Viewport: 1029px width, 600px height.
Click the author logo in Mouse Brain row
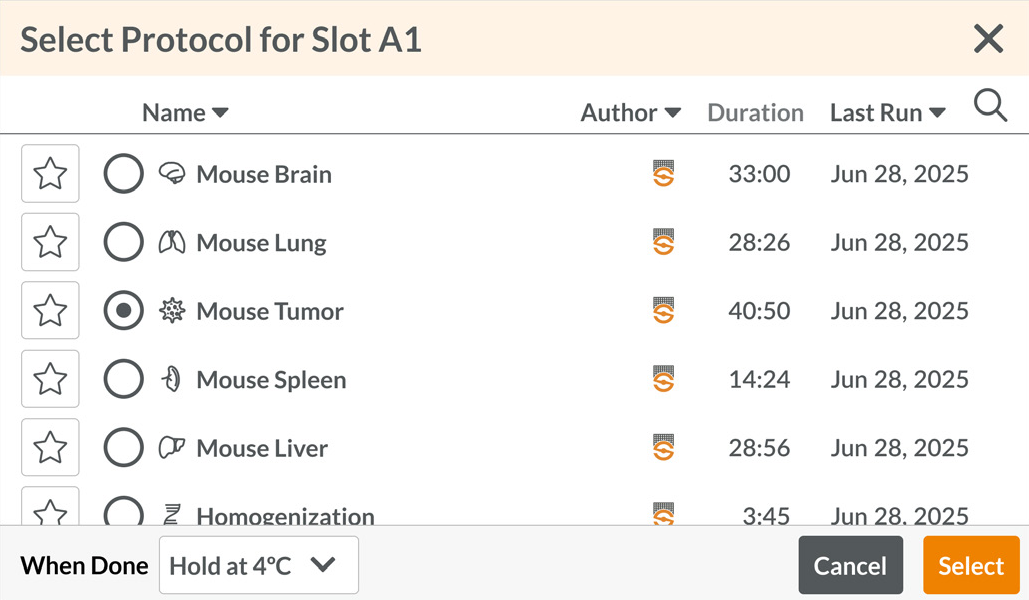663,173
